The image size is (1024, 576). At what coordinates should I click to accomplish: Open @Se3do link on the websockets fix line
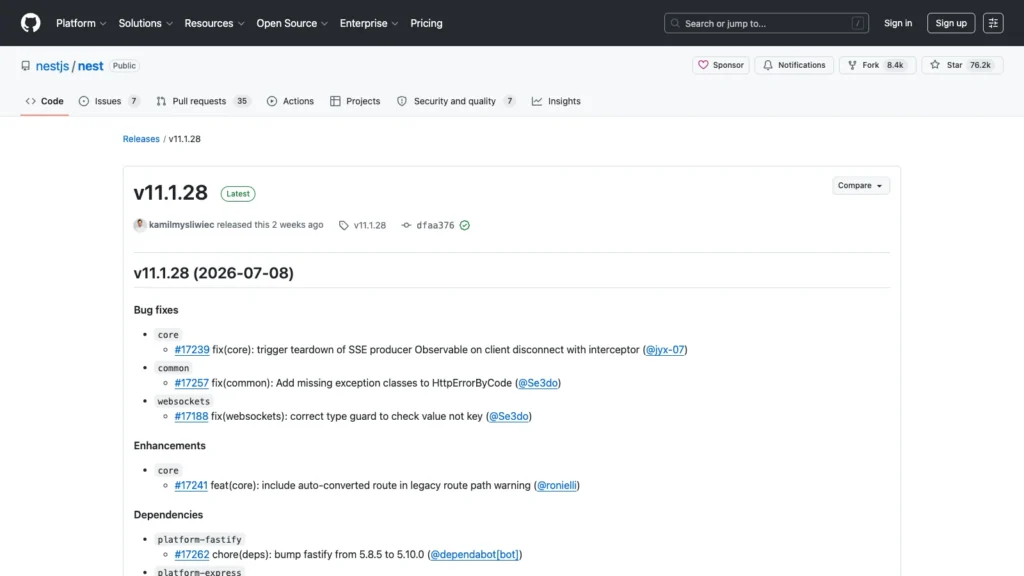pyautogui.click(x=509, y=417)
